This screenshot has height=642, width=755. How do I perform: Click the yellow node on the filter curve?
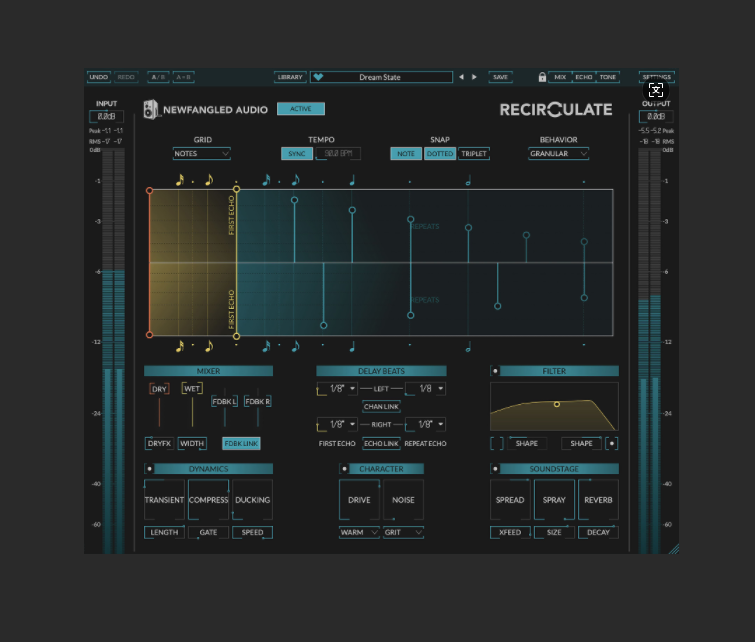557,405
